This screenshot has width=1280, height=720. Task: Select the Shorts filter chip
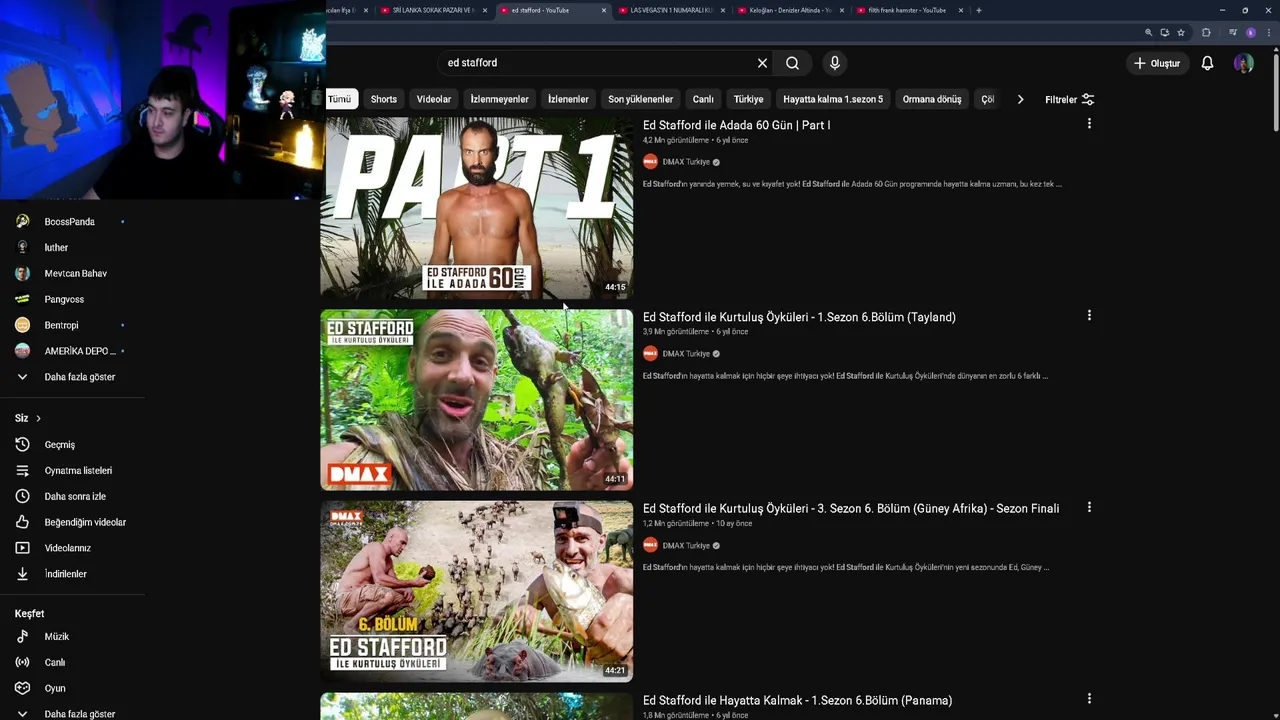(x=384, y=99)
